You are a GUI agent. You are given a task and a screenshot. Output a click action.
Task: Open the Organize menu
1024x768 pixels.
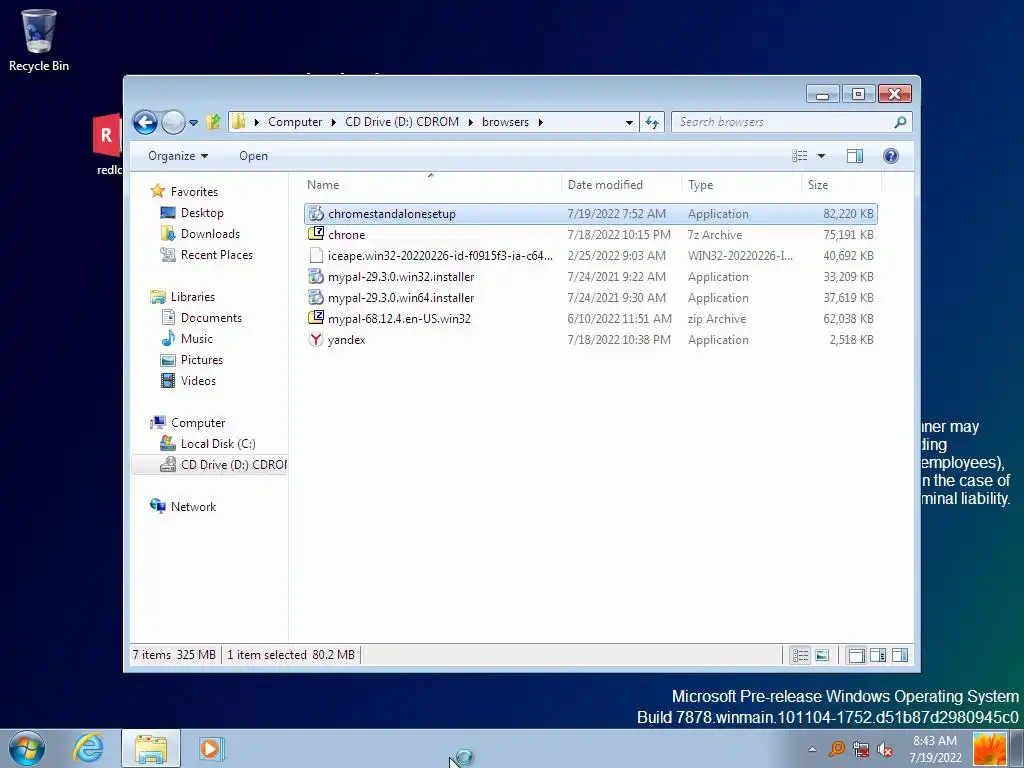tap(178, 156)
